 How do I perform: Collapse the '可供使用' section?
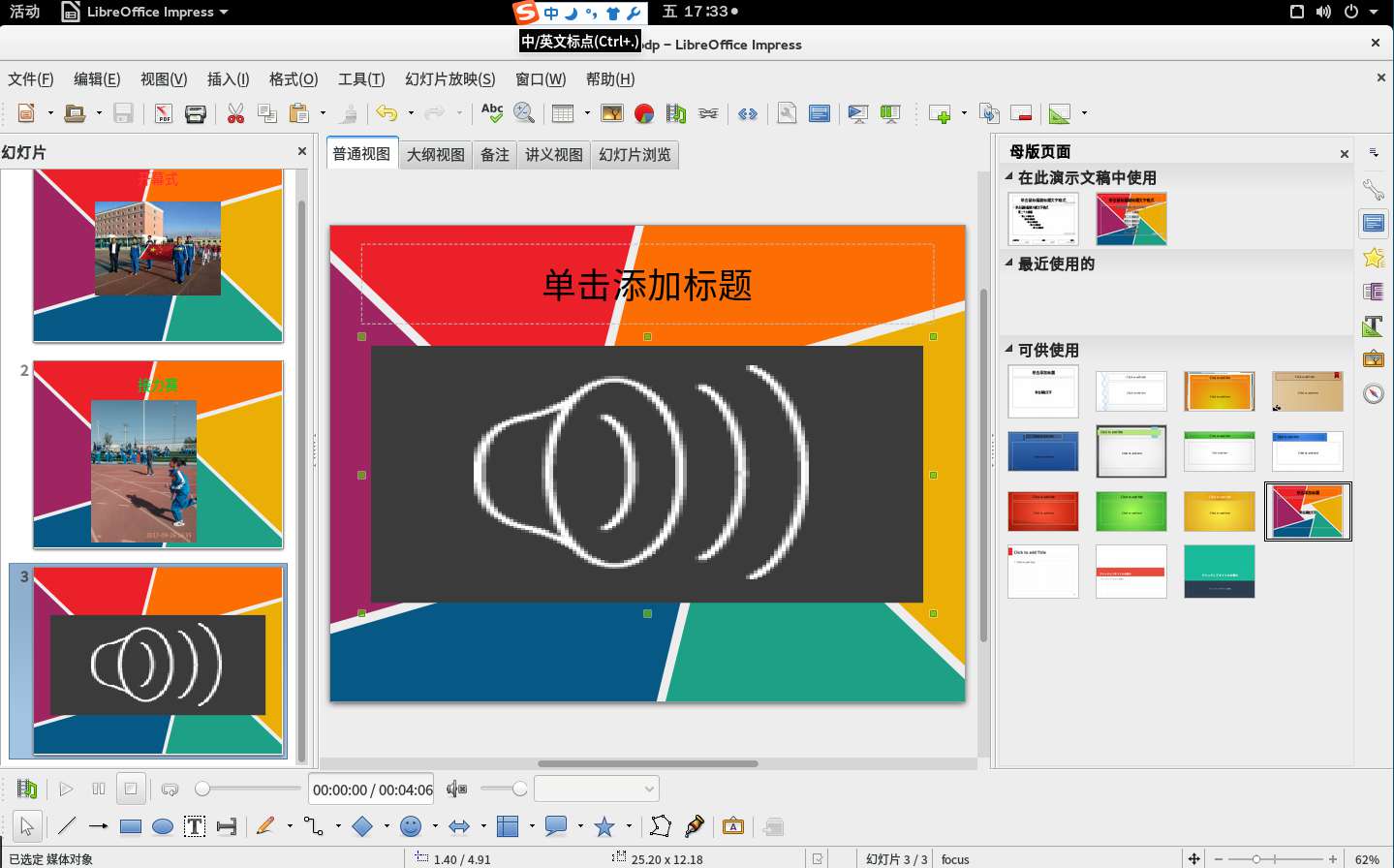[x=1009, y=350]
